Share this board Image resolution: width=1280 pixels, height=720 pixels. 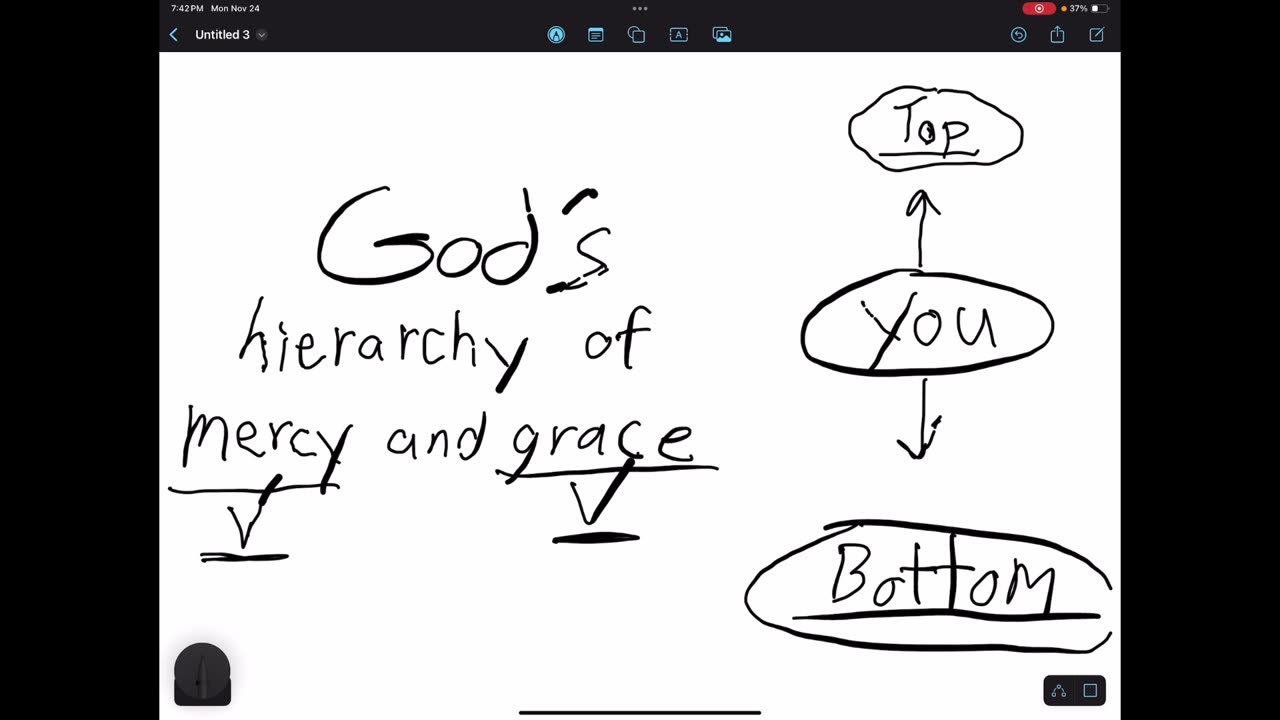pyautogui.click(x=1057, y=35)
